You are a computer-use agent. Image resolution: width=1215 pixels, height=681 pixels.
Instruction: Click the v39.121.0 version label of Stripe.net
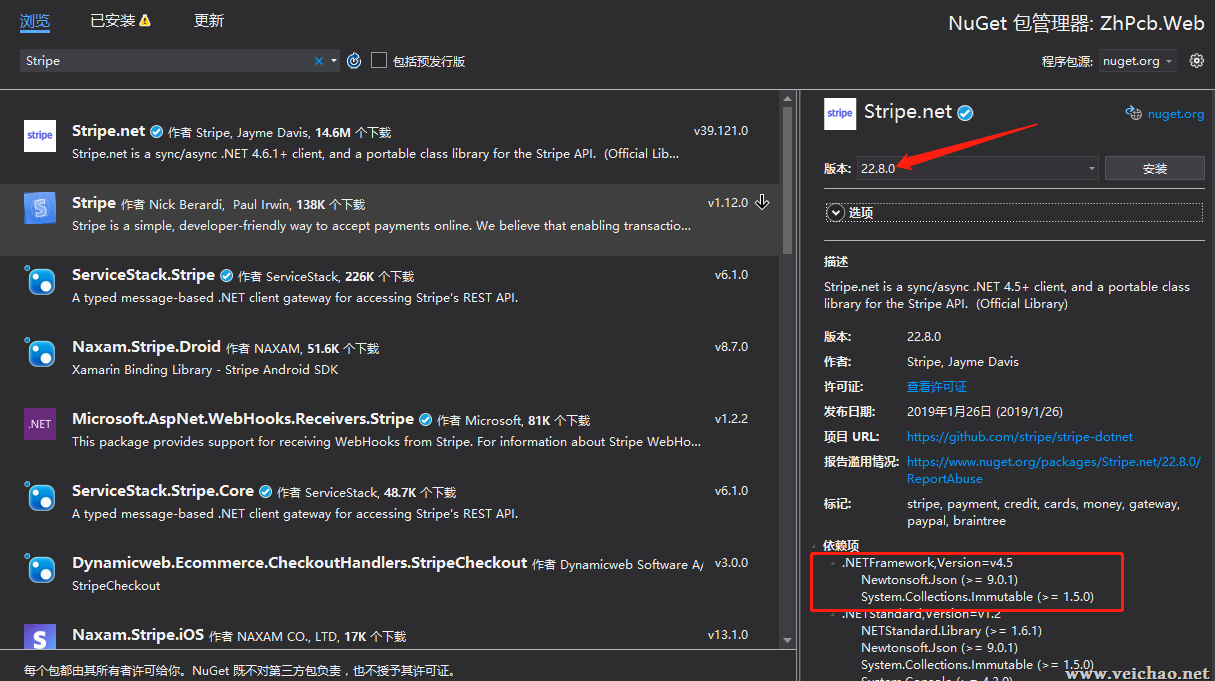pos(721,131)
